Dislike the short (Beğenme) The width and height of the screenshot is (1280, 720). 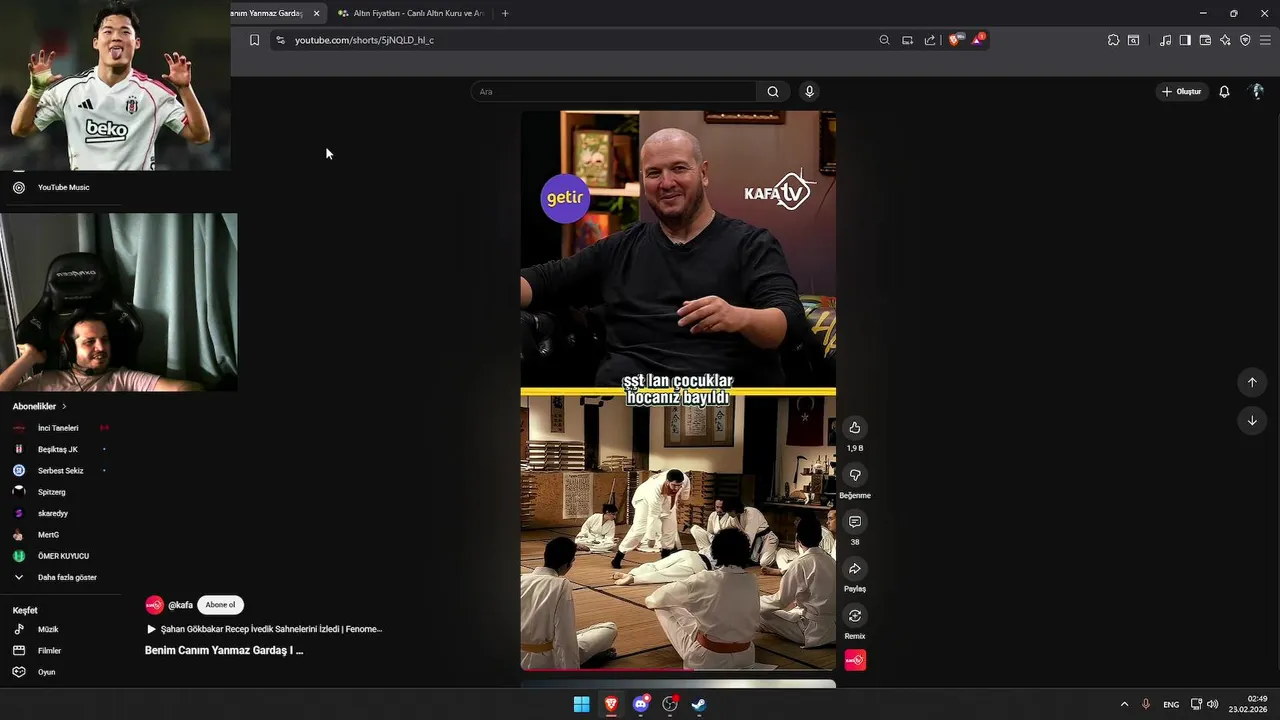pos(854,474)
